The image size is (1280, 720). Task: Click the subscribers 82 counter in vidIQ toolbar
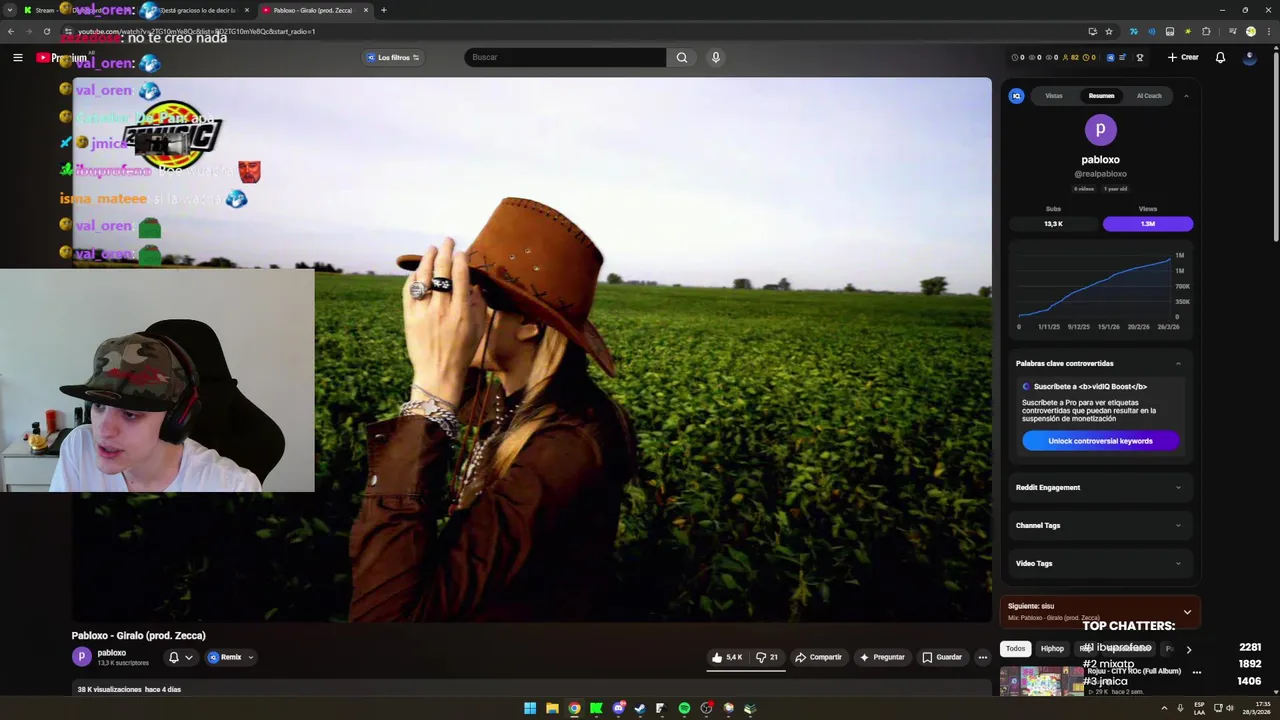[1071, 57]
